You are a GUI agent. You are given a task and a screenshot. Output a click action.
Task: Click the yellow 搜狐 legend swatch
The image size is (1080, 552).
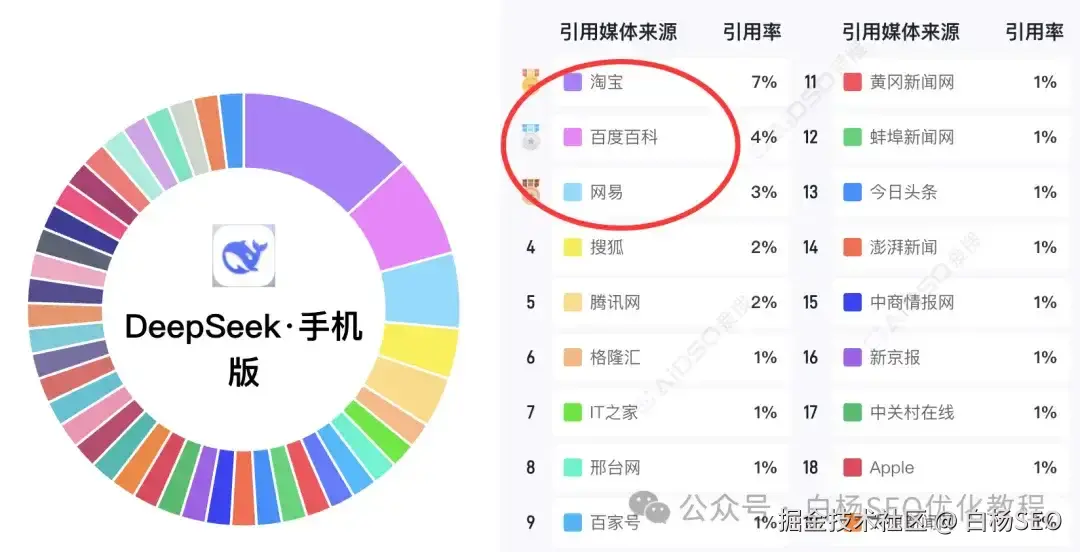coord(573,247)
